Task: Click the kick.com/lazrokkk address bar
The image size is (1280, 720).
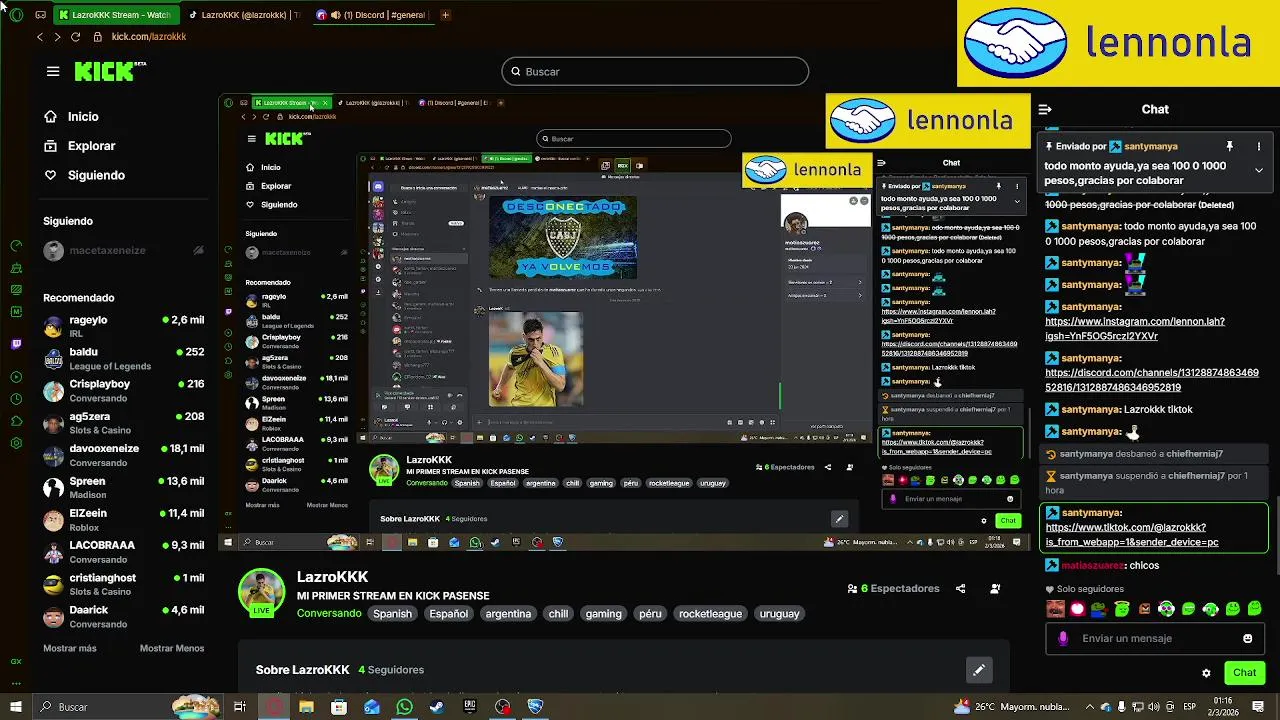Action: 149,37
